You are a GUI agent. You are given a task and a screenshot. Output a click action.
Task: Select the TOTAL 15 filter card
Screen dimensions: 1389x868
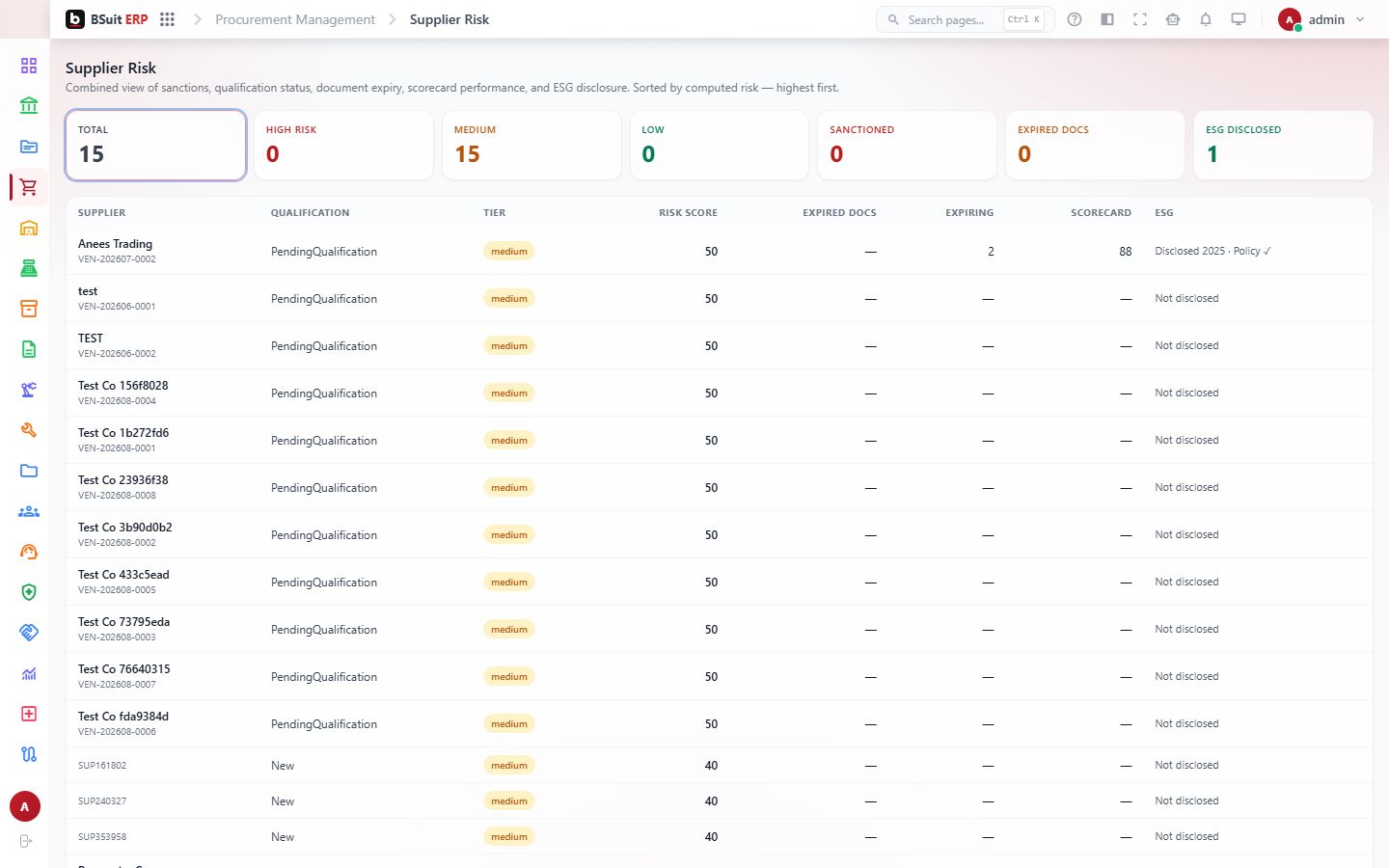click(155, 145)
